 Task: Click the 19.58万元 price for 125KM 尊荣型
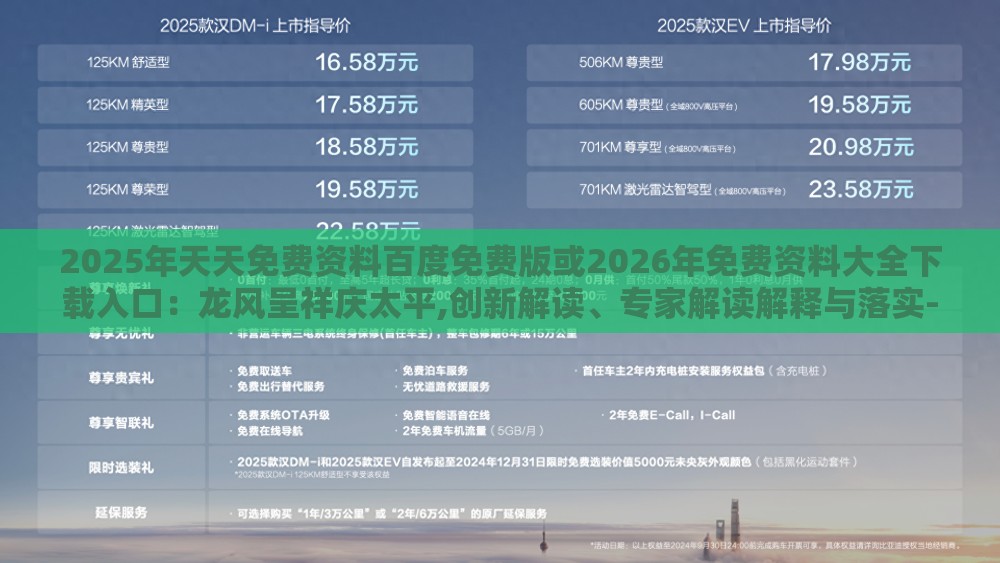point(367,189)
